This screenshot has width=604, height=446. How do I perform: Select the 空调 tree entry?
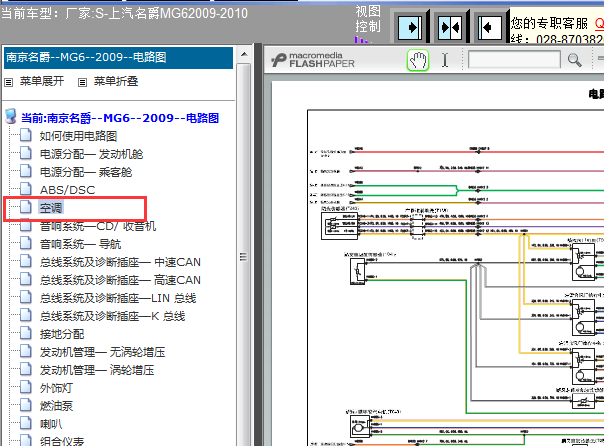click(x=51, y=208)
